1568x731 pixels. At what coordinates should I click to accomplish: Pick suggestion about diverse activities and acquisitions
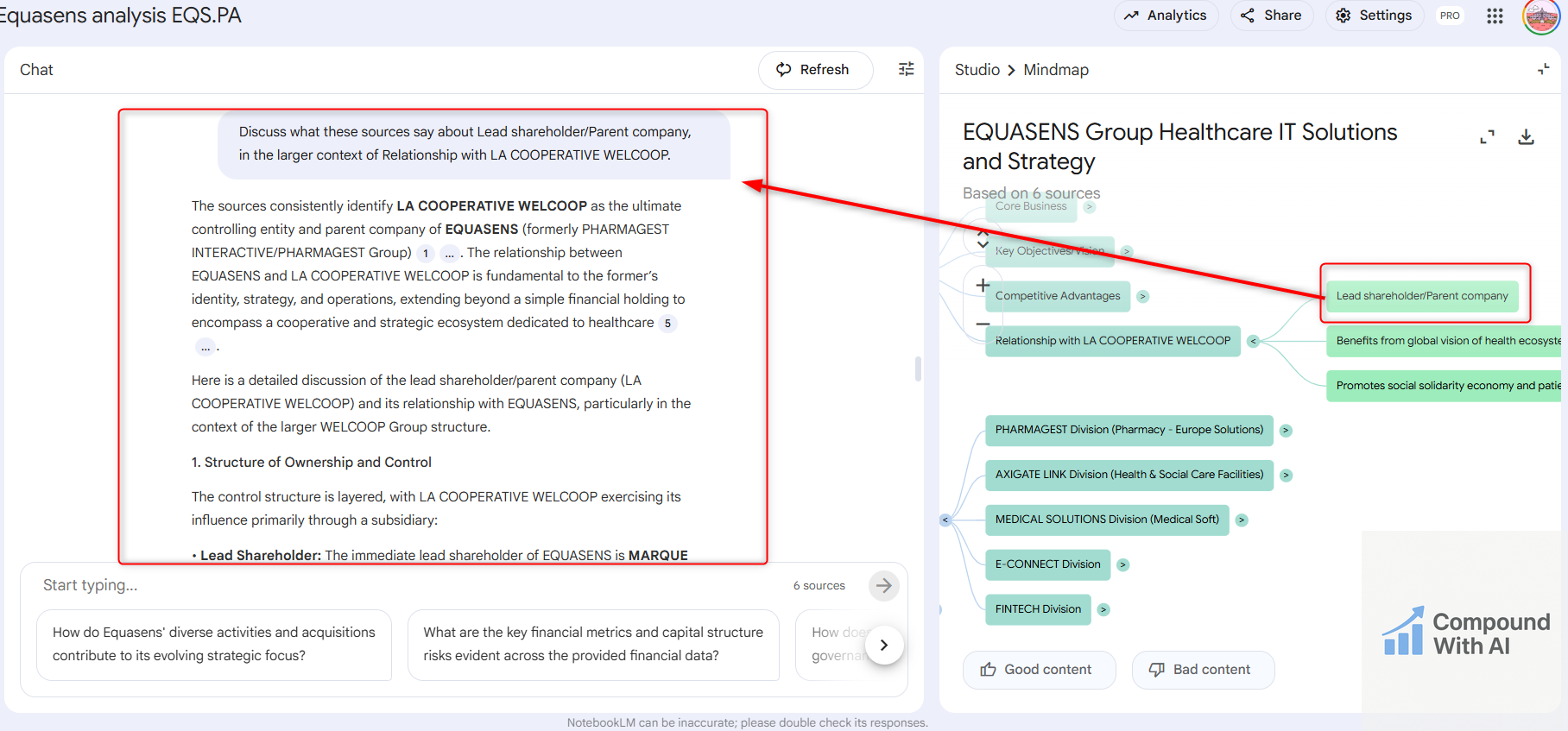point(214,645)
